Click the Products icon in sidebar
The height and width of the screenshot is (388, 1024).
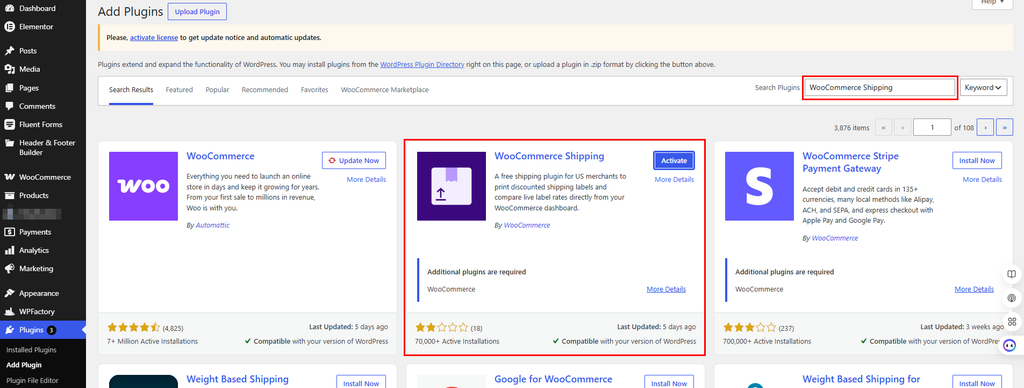coord(10,195)
